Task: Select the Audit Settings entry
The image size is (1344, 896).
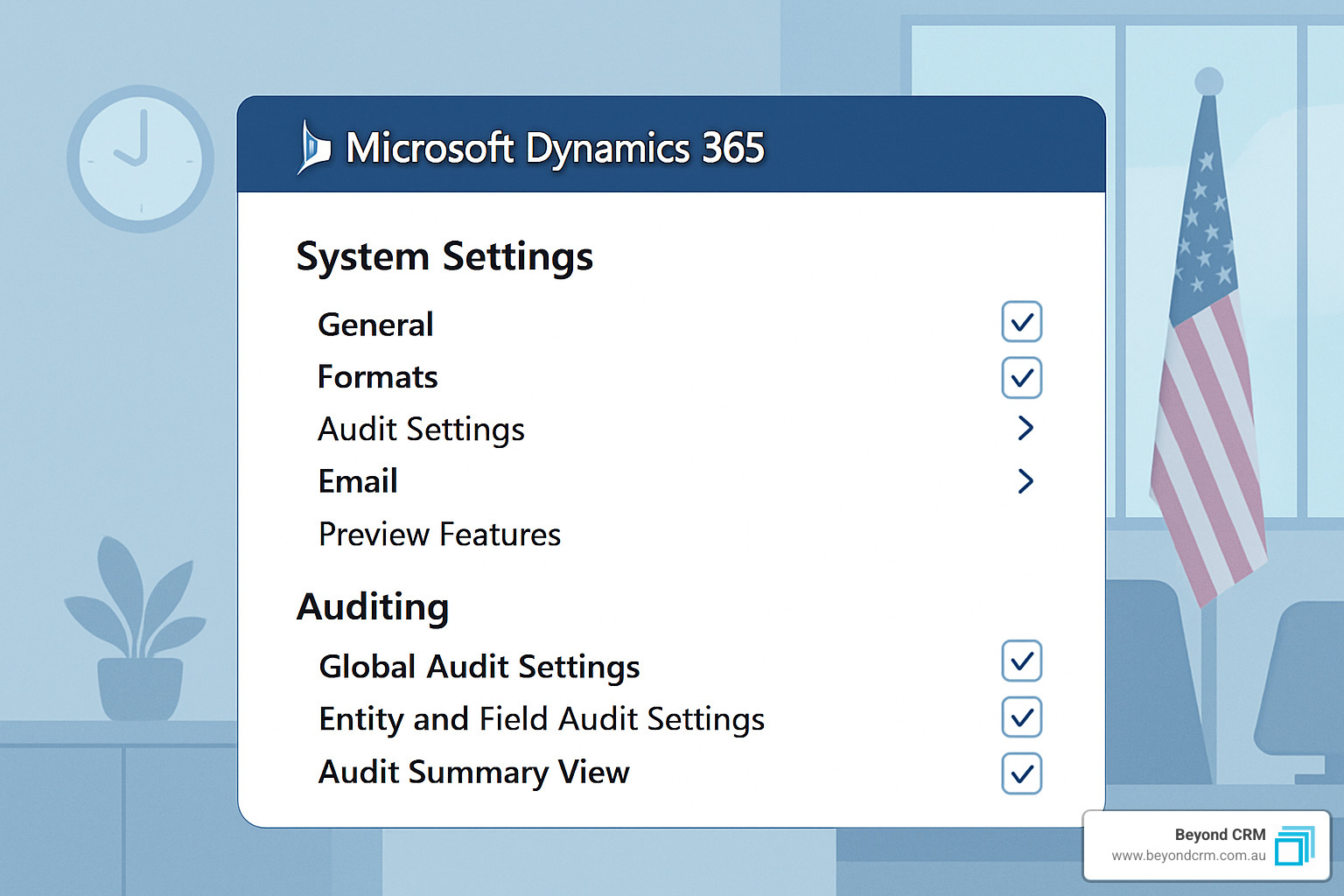Action: click(421, 430)
